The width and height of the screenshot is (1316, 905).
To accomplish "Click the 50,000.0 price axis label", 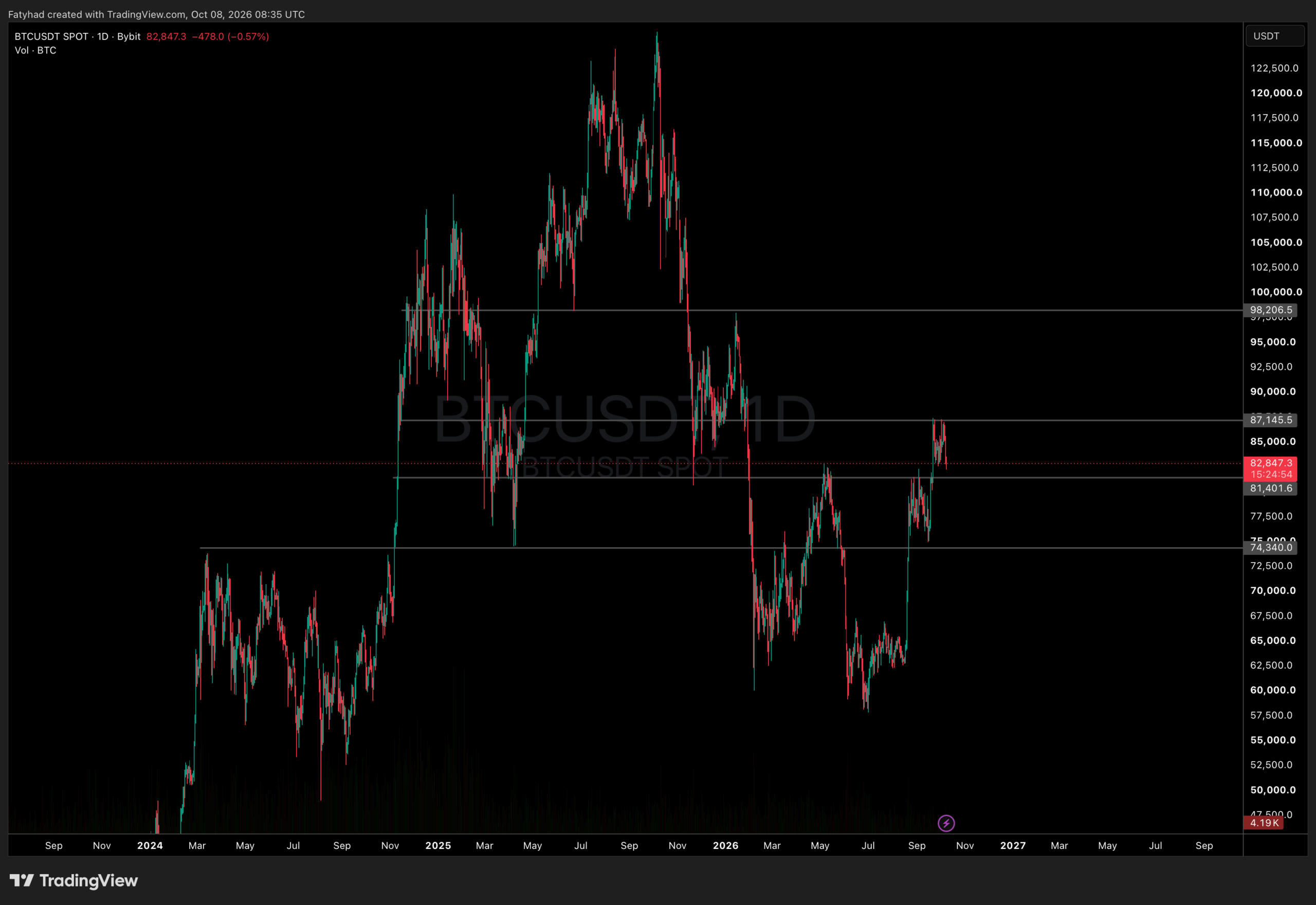I will (1273, 790).
